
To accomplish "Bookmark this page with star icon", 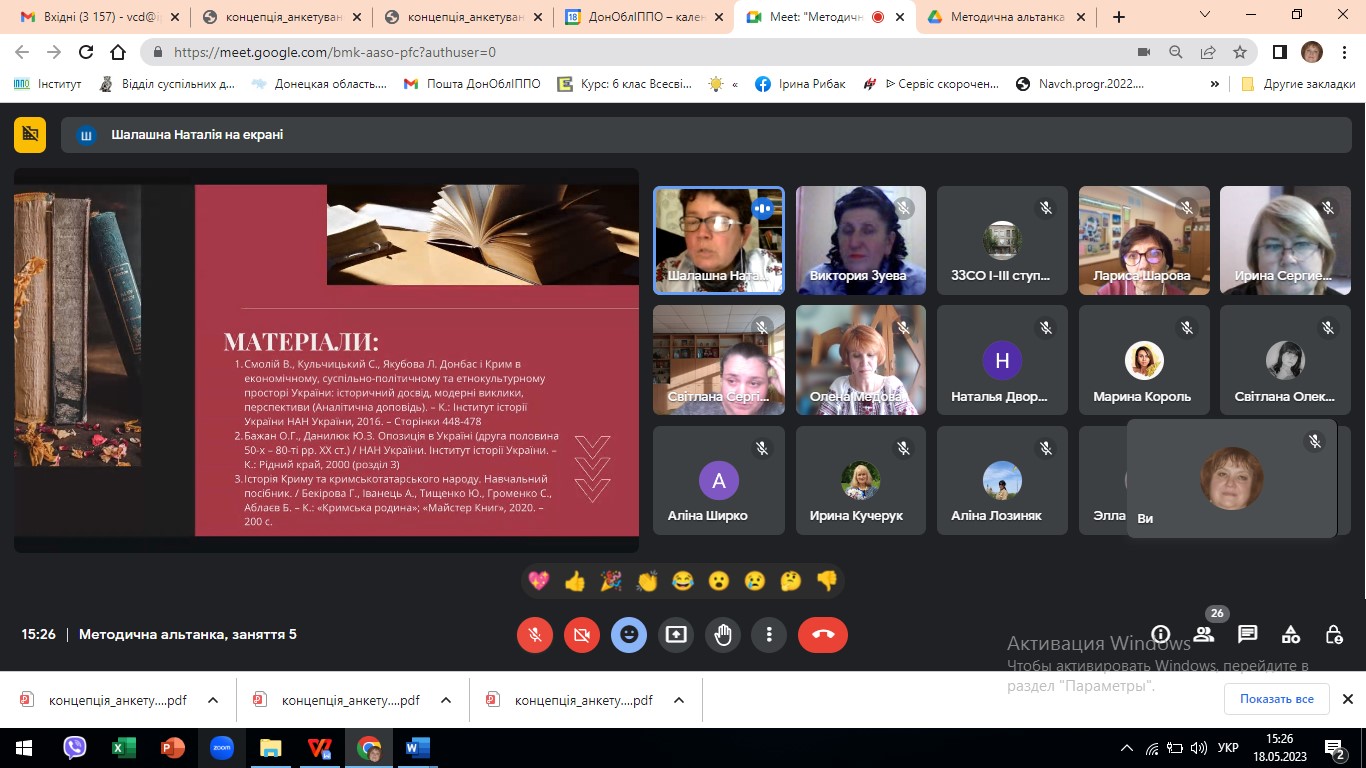I will 1240,52.
